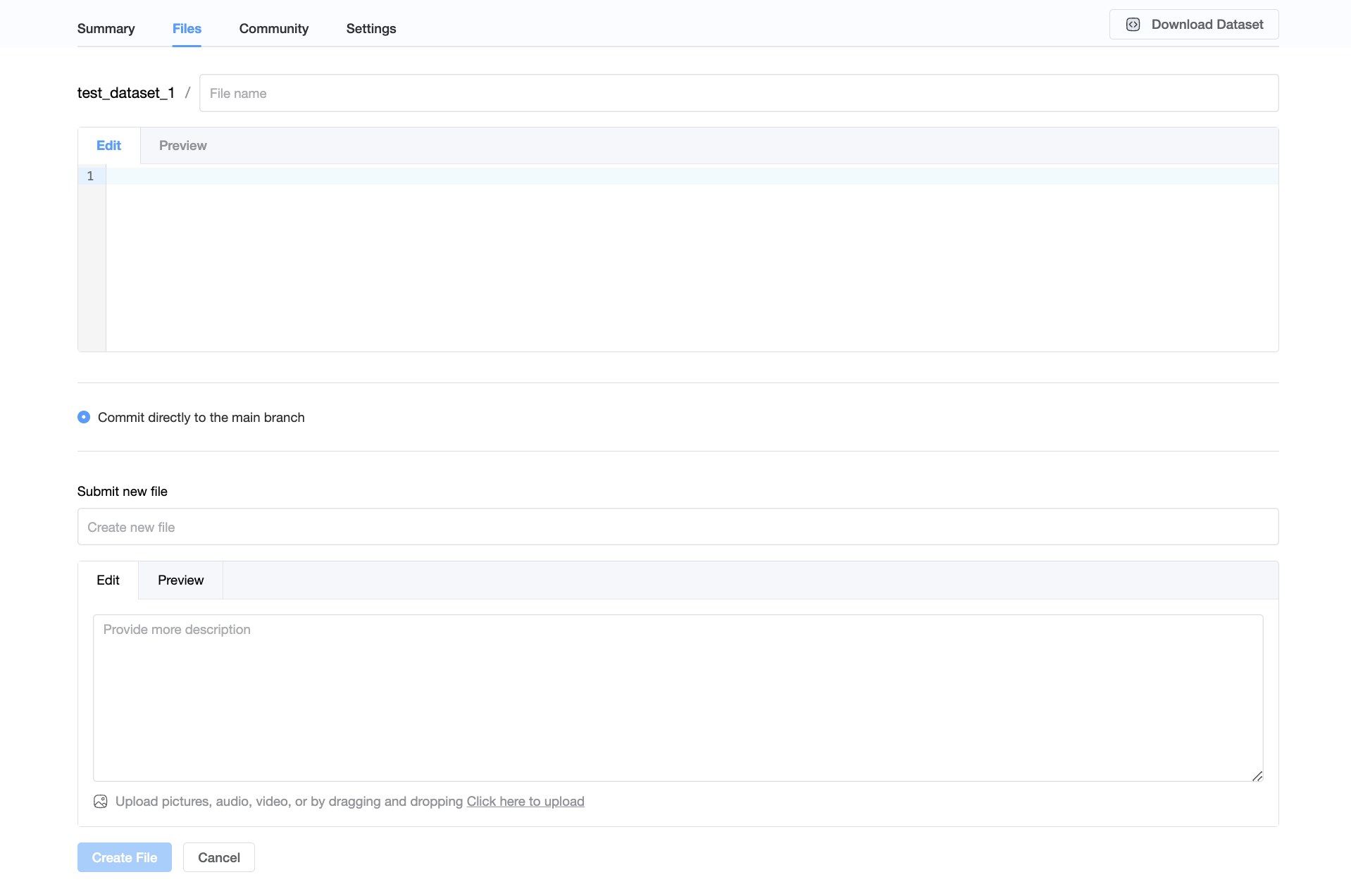The height and width of the screenshot is (896, 1351).
Task: Show the file content Preview tab
Action: point(182,146)
